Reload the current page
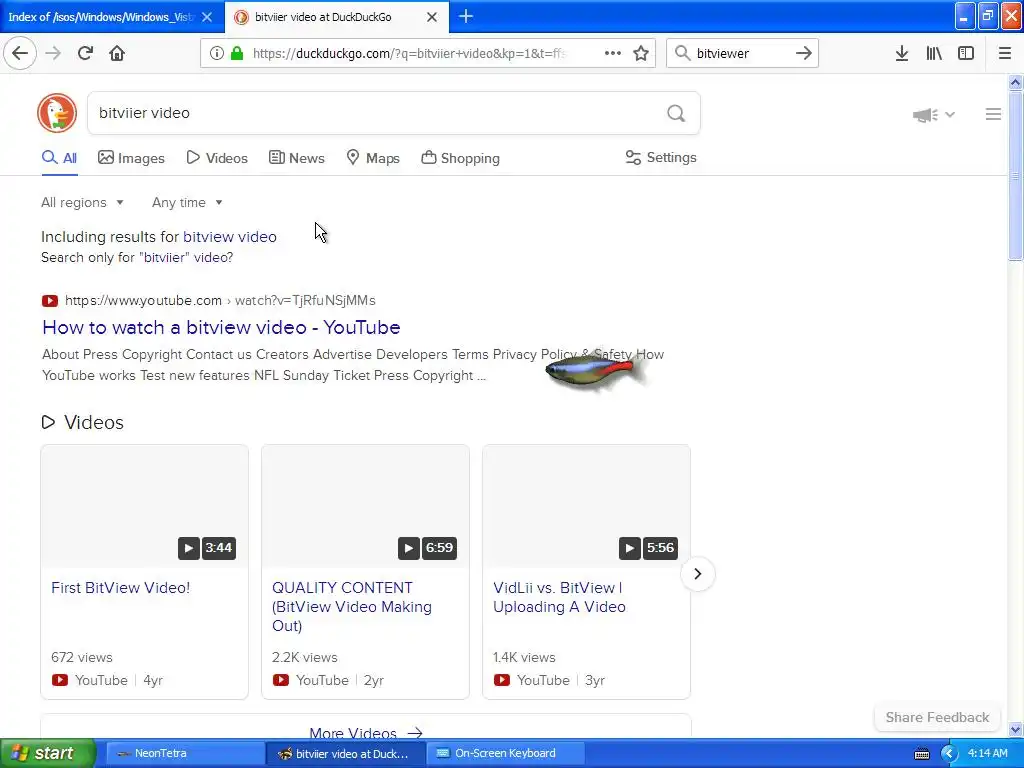The width and height of the screenshot is (1024, 768). 85,53
